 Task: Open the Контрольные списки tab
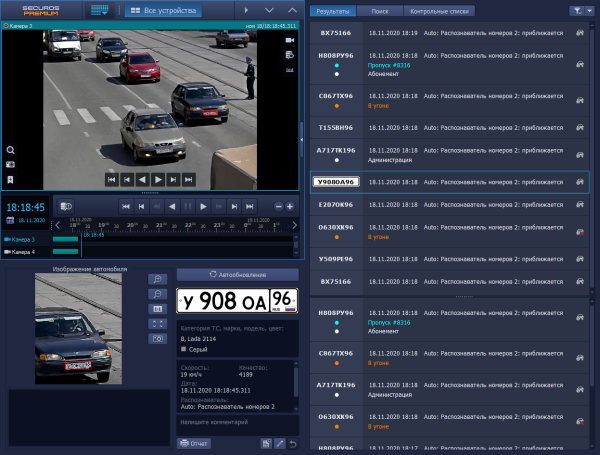(437, 10)
